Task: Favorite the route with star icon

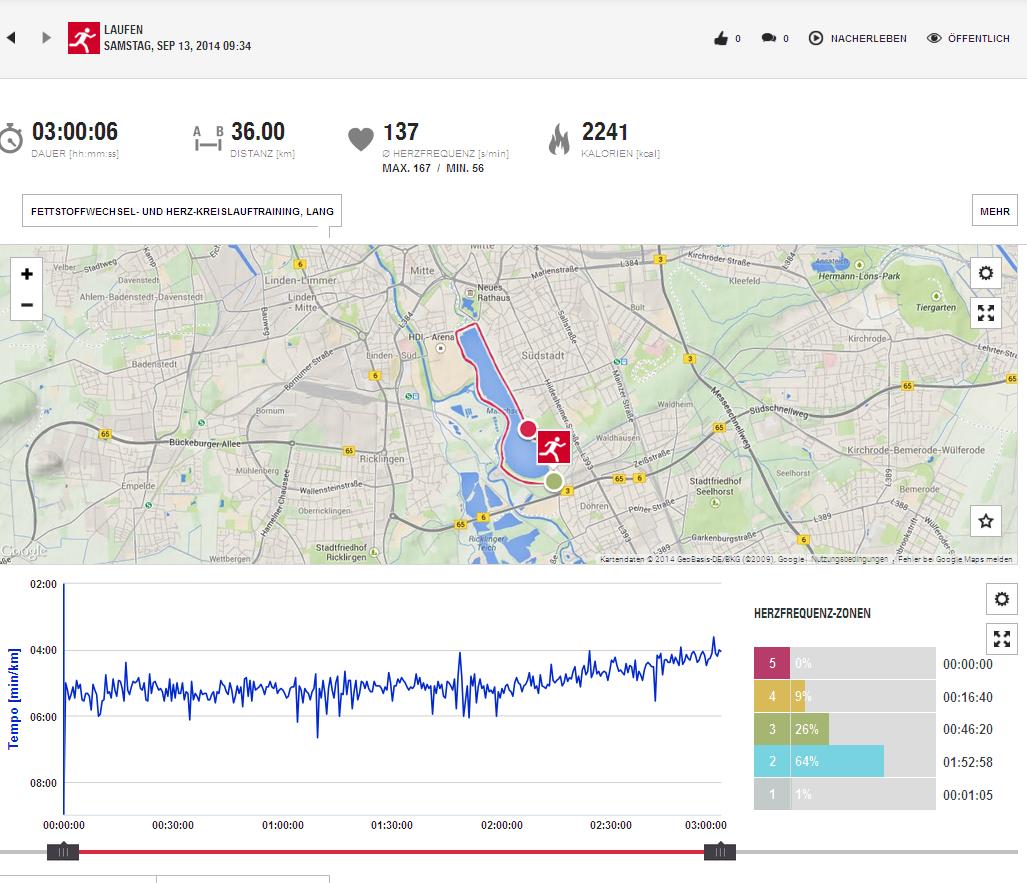Action: pyautogui.click(x=986, y=520)
